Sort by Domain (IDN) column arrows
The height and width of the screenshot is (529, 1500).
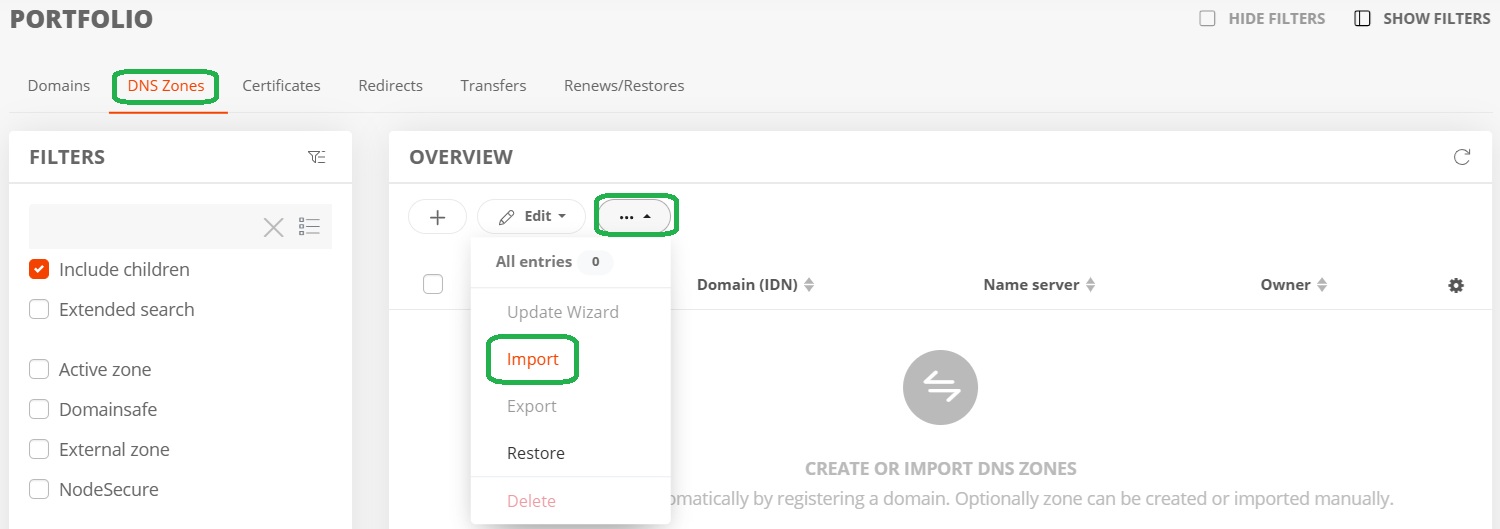[x=809, y=285]
